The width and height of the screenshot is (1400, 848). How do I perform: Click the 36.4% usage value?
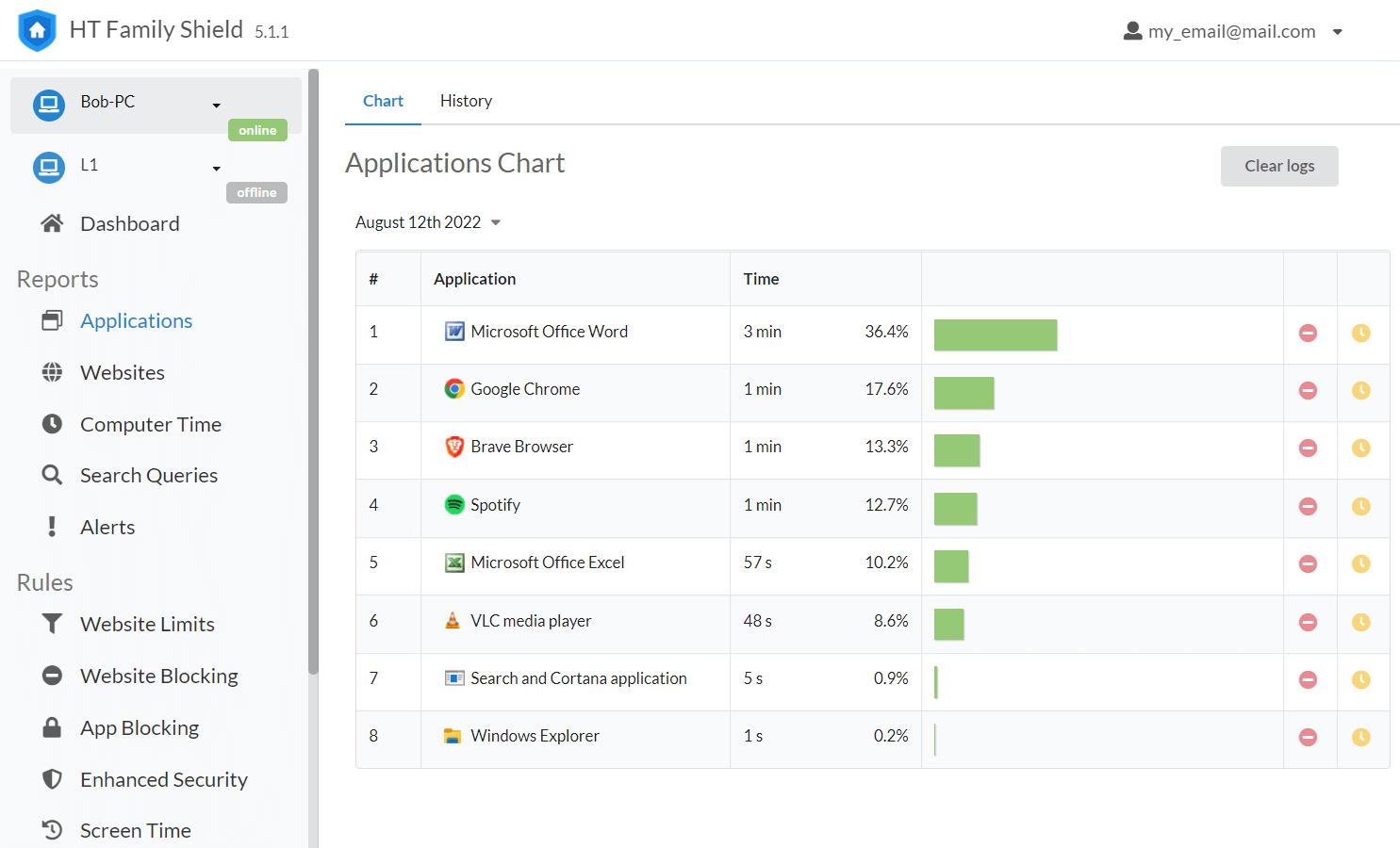(886, 332)
